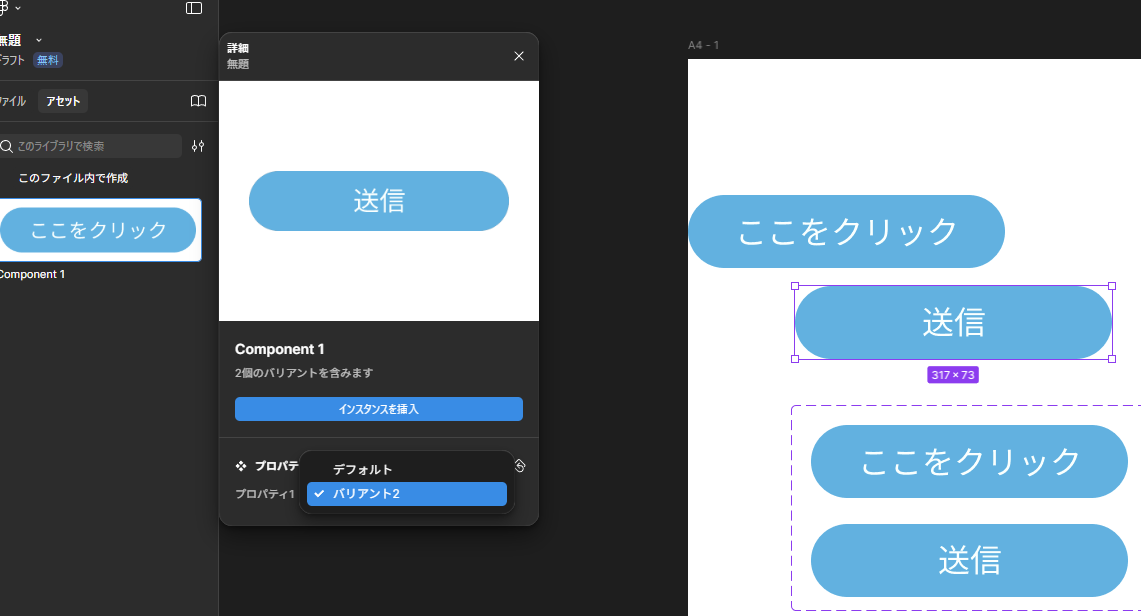Open the libraries book icon
1141x616 pixels.
[x=198, y=101]
